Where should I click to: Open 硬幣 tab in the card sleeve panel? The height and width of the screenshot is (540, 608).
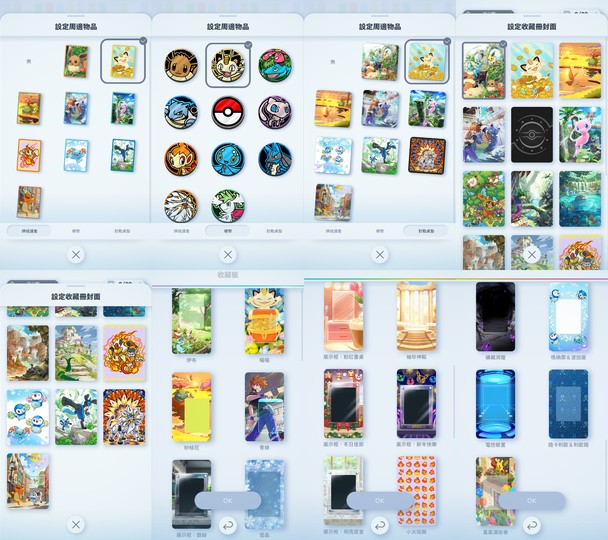(x=76, y=231)
